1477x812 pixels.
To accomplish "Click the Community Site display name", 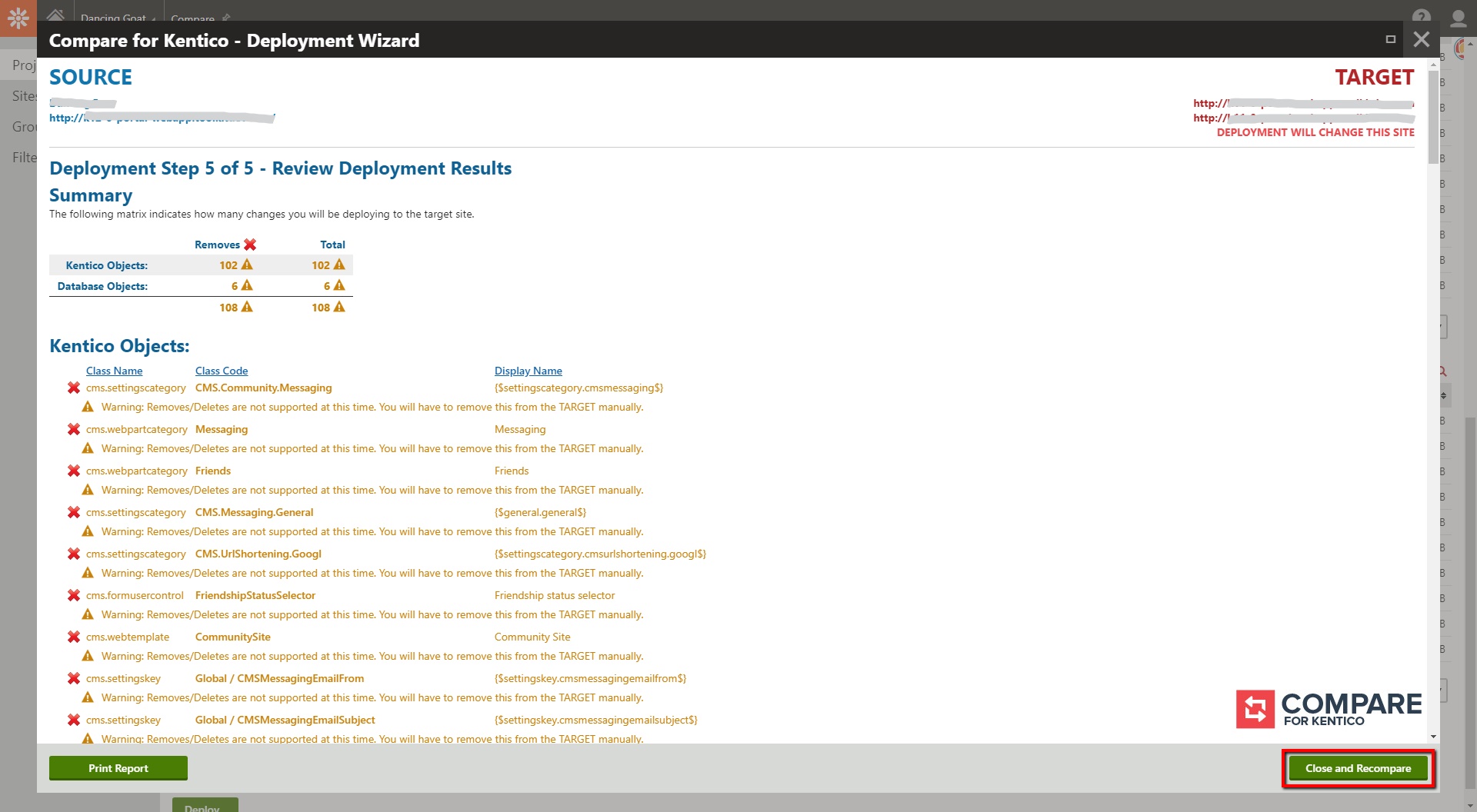I will (532, 637).
